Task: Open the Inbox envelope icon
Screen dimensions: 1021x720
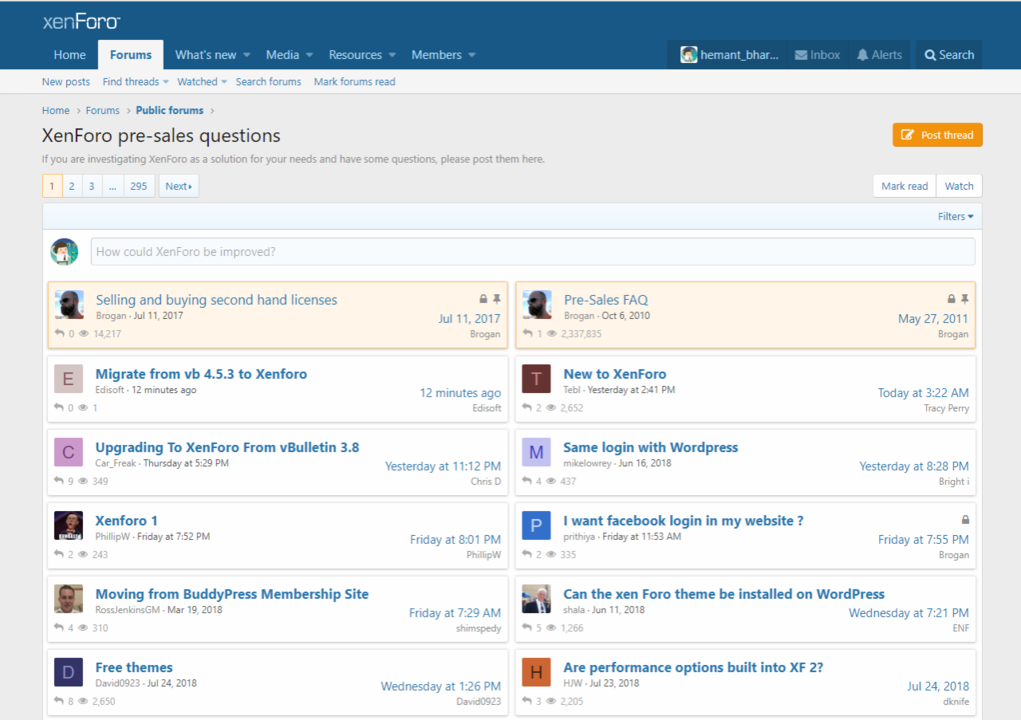Action: tap(801, 55)
